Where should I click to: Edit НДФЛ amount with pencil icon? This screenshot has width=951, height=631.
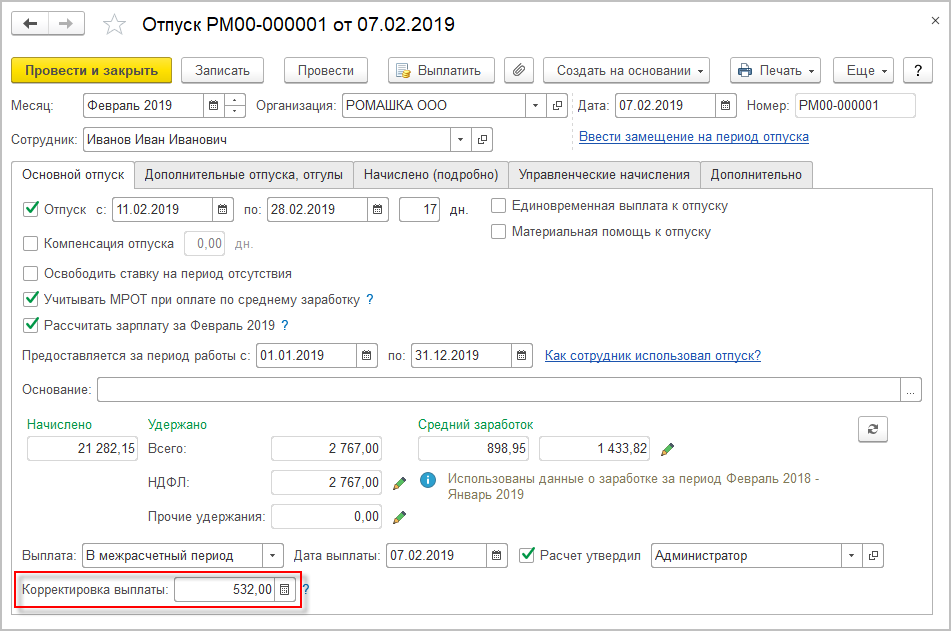point(399,483)
